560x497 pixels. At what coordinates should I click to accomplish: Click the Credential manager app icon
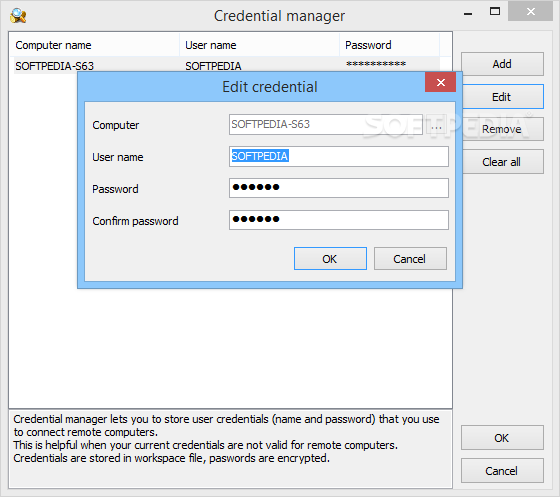click(x=18, y=16)
